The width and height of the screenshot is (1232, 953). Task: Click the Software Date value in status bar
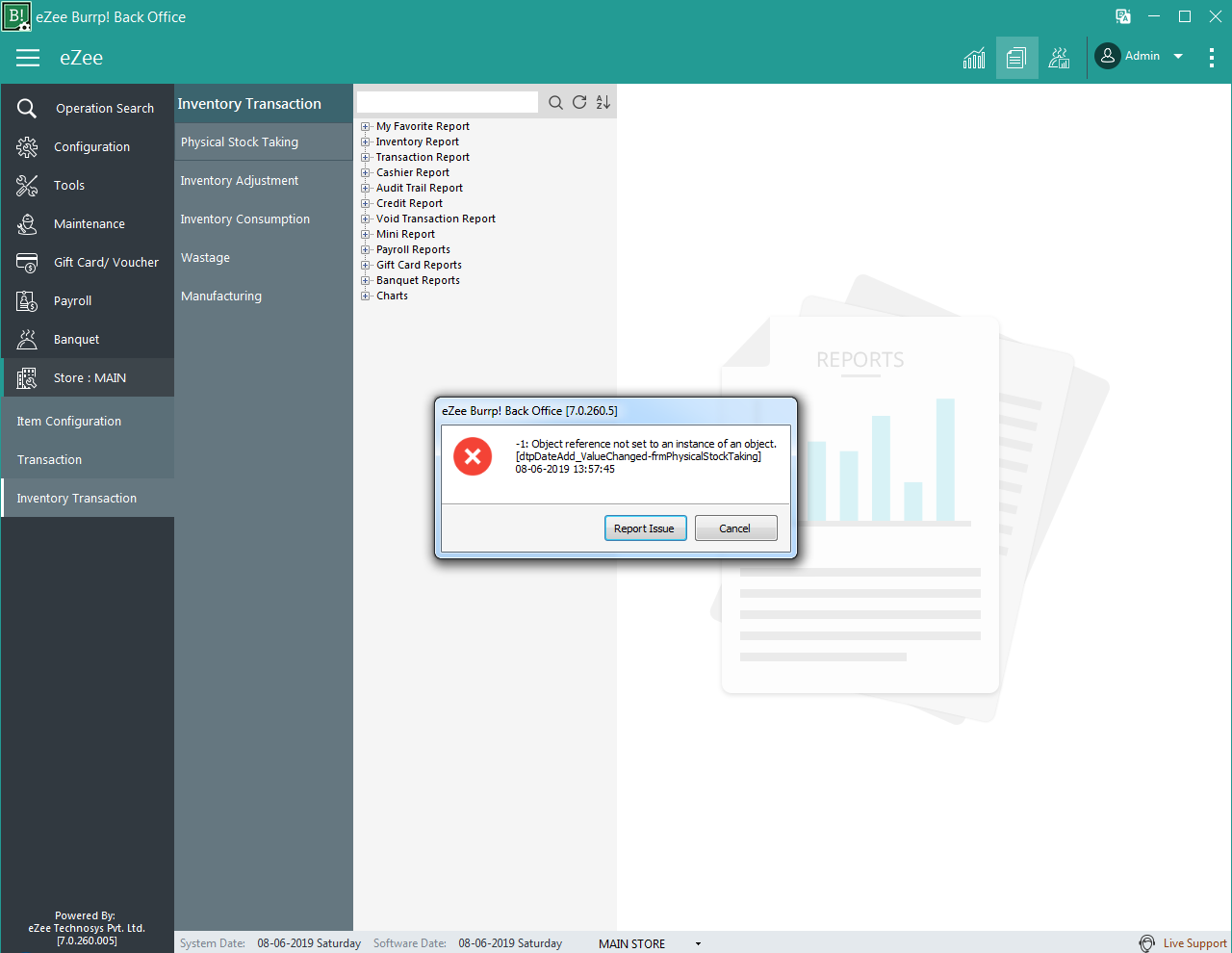click(x=510, y=943)
